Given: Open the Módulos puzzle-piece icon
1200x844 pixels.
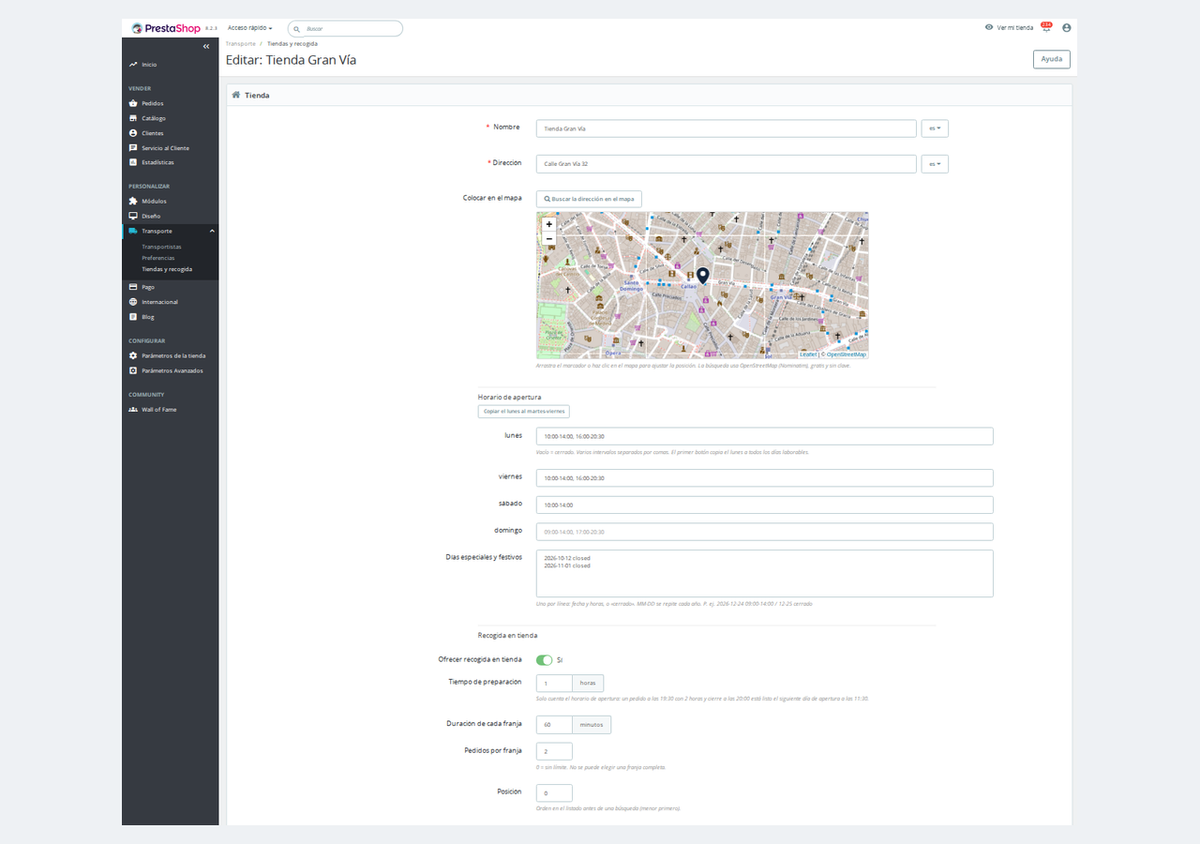Looking at the screenshot, I should click(x=133, y=201).
